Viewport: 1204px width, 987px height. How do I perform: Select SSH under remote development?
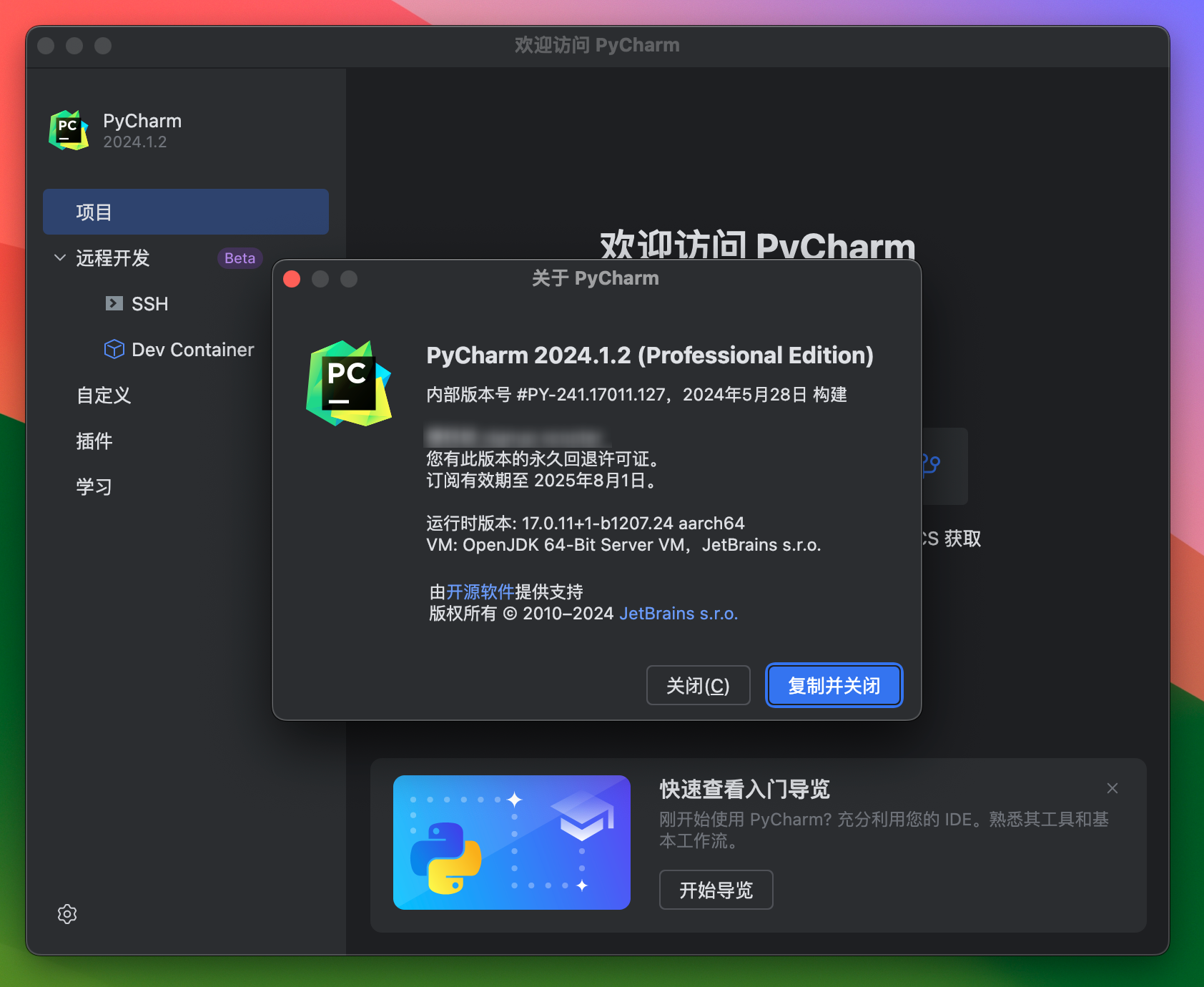coord(150,303)
